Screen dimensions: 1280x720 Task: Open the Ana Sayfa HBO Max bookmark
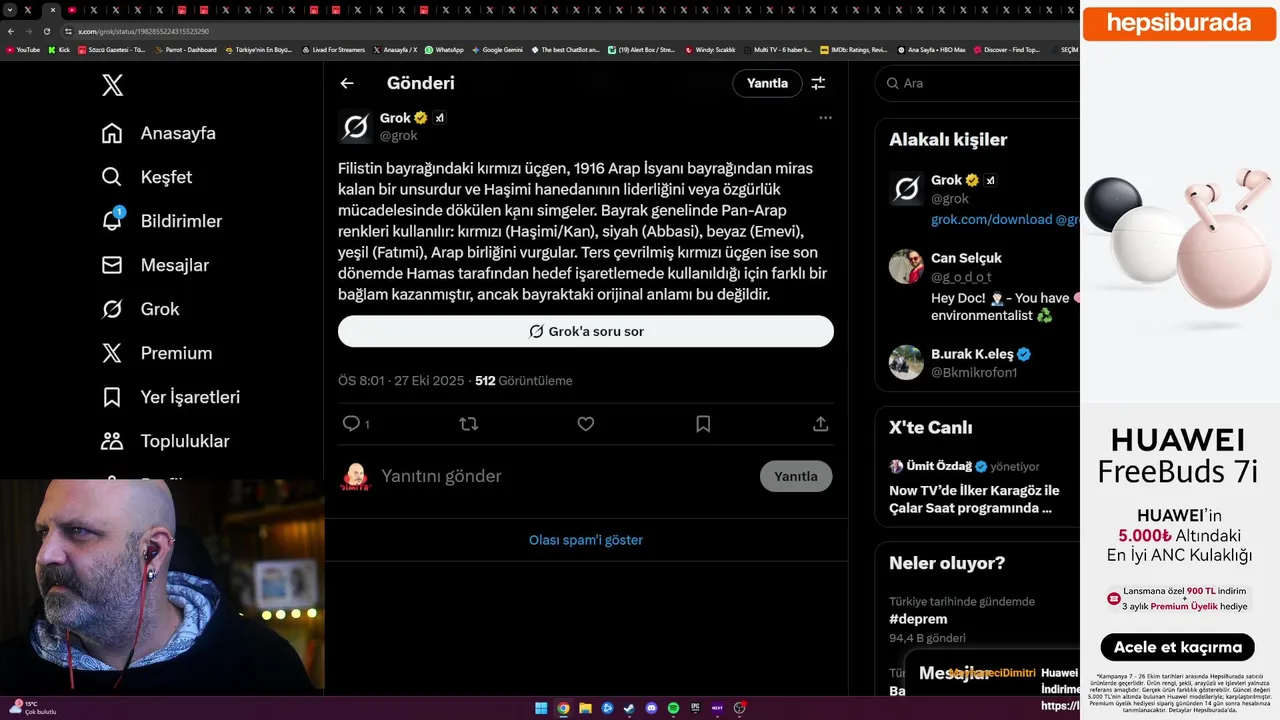pyautogui.click(x=931, y=49)
